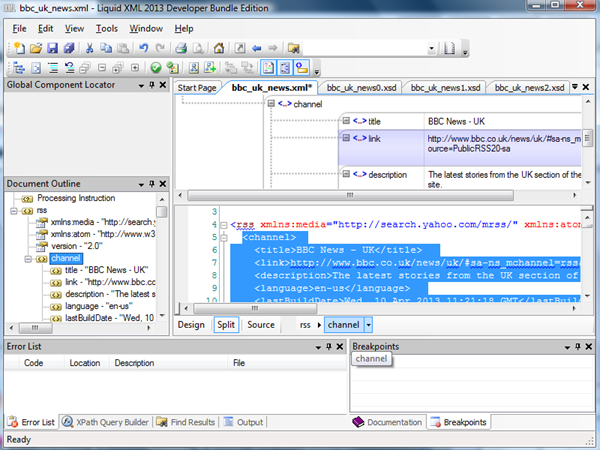
Task: Switch to the Start Page tab
Action: pos(197,88)
